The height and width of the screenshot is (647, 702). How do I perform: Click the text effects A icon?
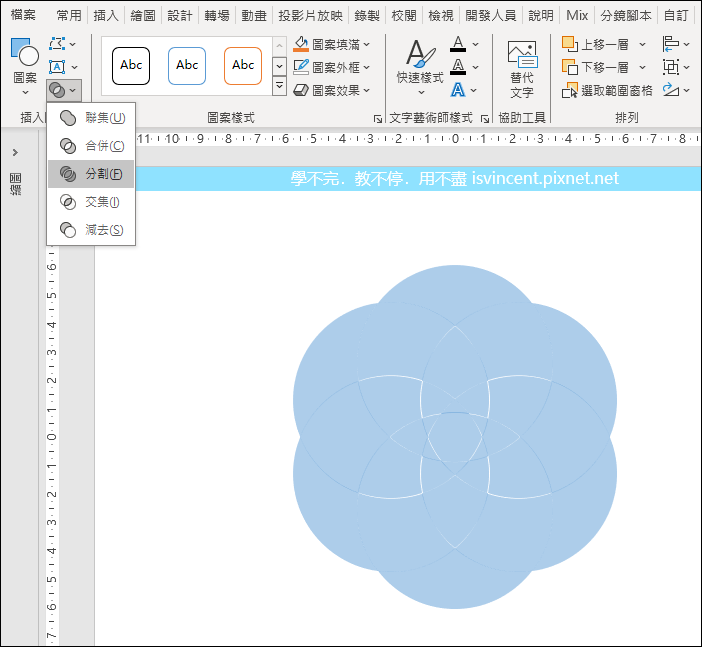click(458, 90)
